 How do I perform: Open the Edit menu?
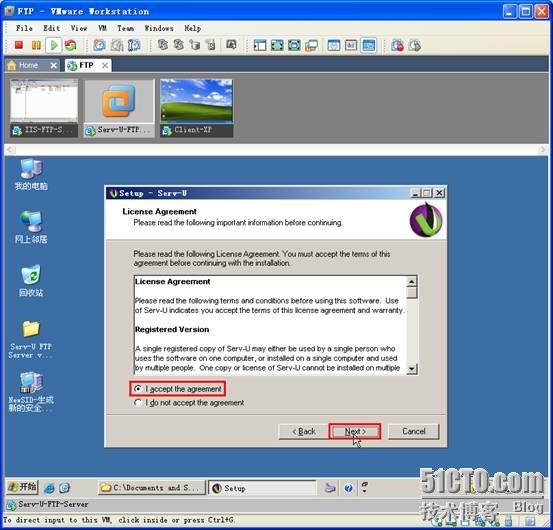[51, 28]
